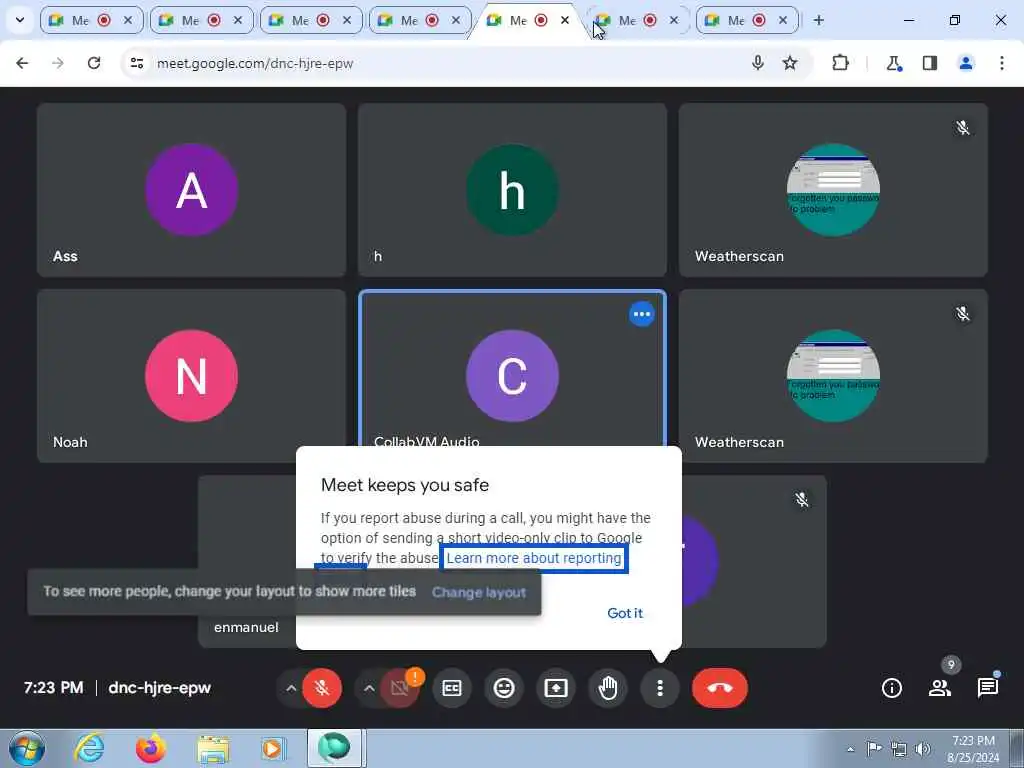This screenshot has height=768, width=1024.
Task: Select the h participant tile
Action: 513,189
